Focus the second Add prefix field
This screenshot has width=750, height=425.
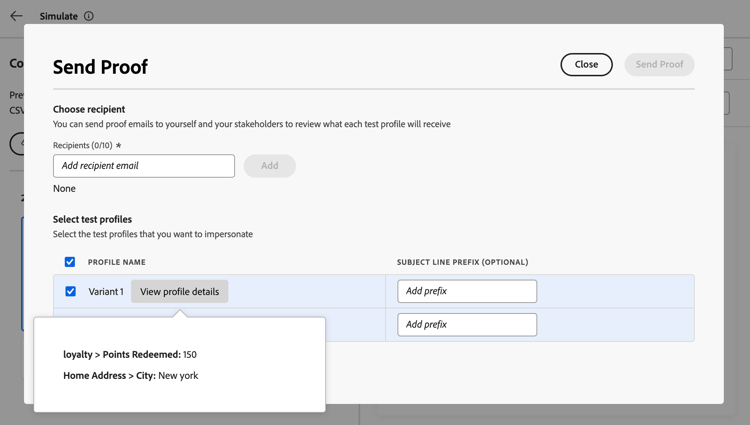tap(467, 325)
